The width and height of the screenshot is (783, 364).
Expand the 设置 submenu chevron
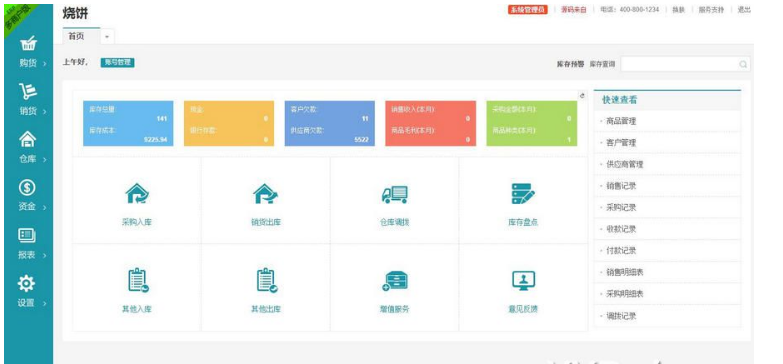(x=44, y=303)
